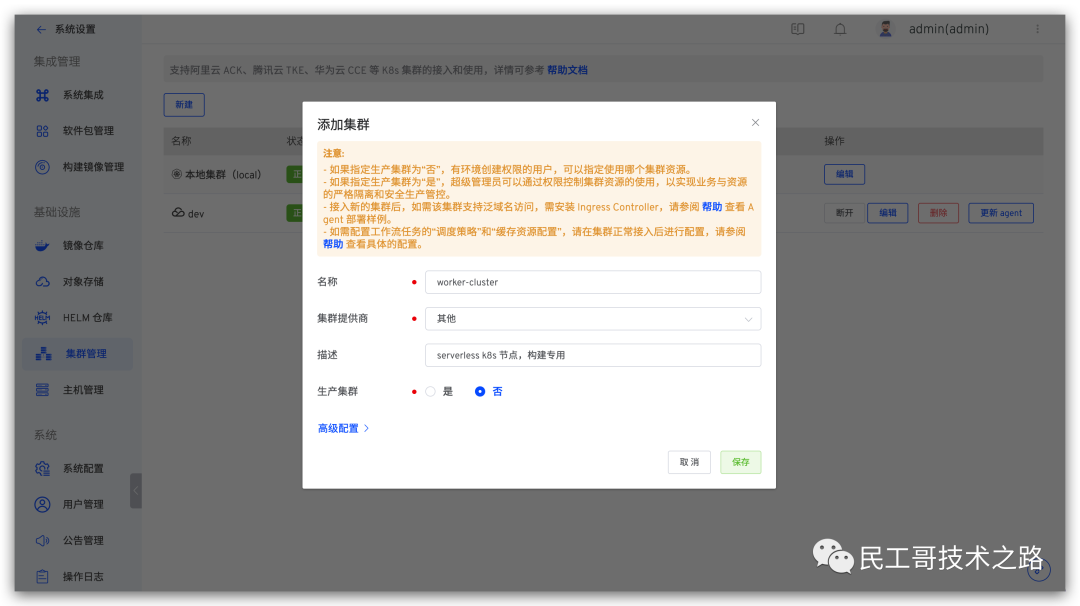Image resolution: width=1080 pixels, height=606 pixels.
Task: Go to 系统集成 in the sidebar
Action: click(x=82, y=95)
